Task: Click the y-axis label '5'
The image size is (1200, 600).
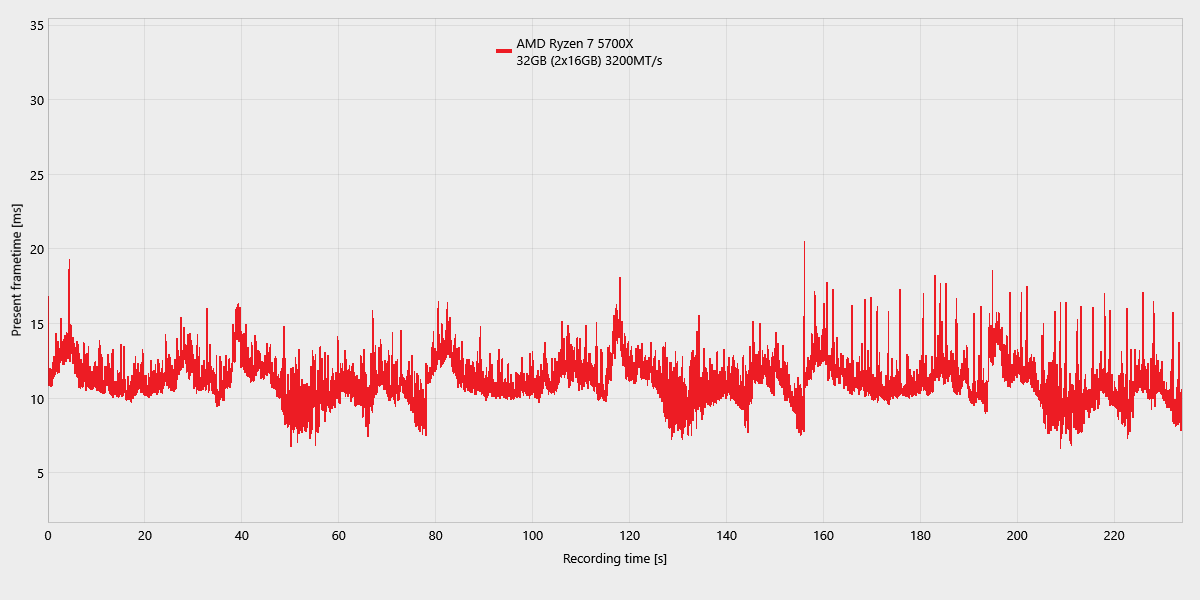Action: [x=39, y=473]
